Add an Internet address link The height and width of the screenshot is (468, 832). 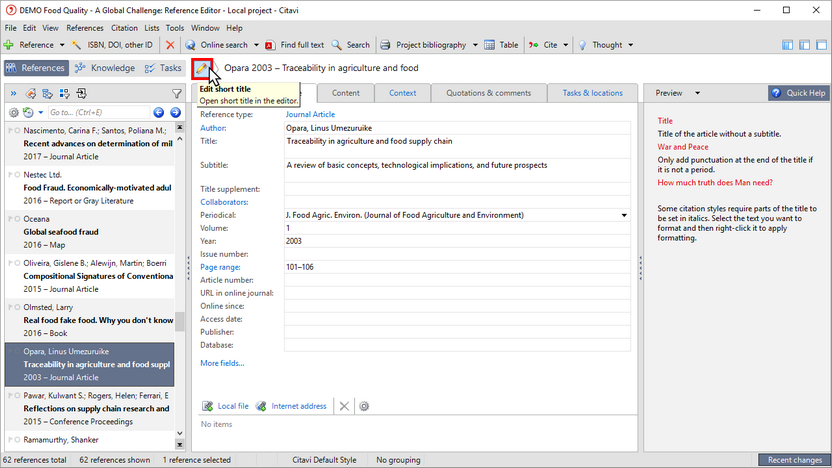[x=291, y=406]
